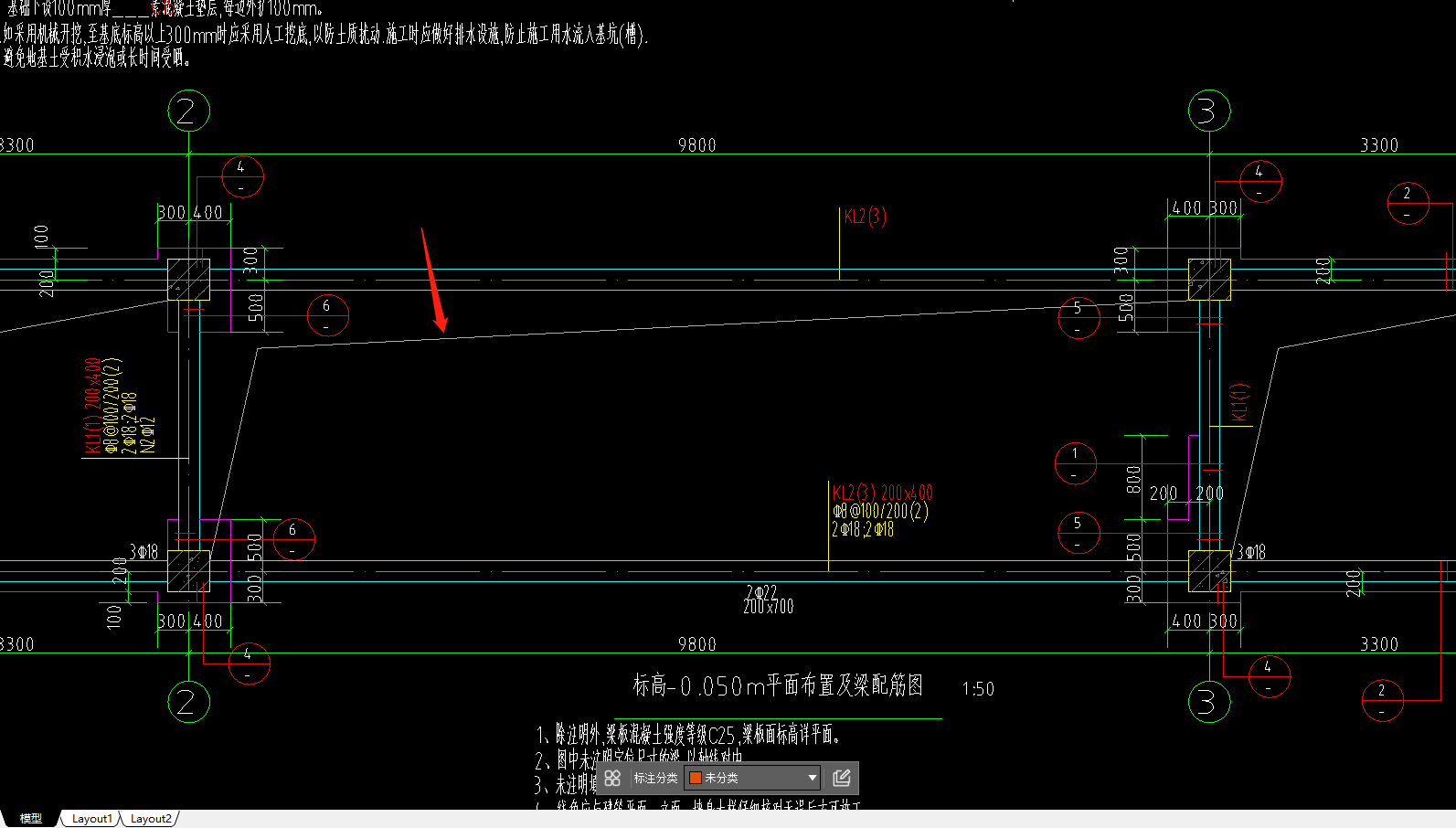1456x828 pixels.
Task: Click the 3Φ18 text beside the lower-right column
Action: 1251,552
